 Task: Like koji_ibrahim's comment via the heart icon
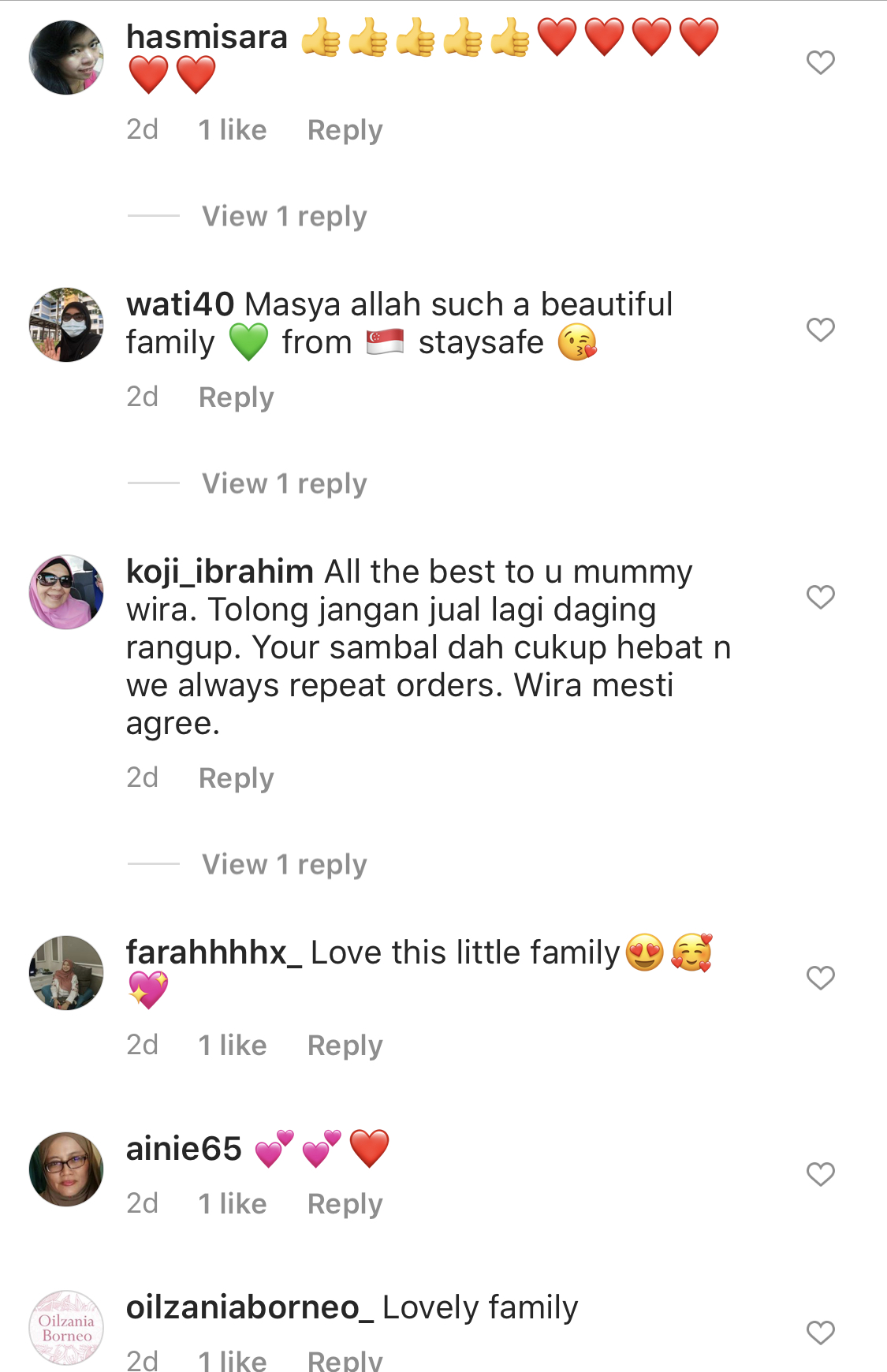coord(820,597)
